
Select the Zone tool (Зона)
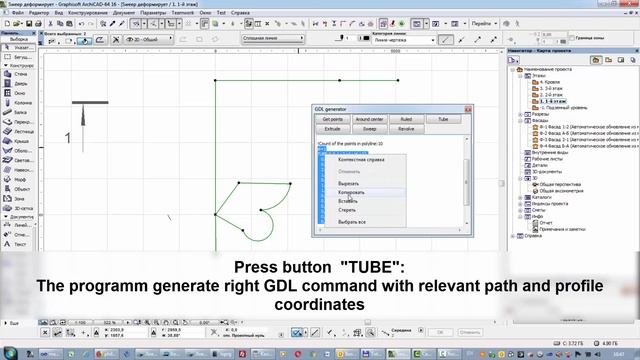pyautogui.click(x=18, y=199)
